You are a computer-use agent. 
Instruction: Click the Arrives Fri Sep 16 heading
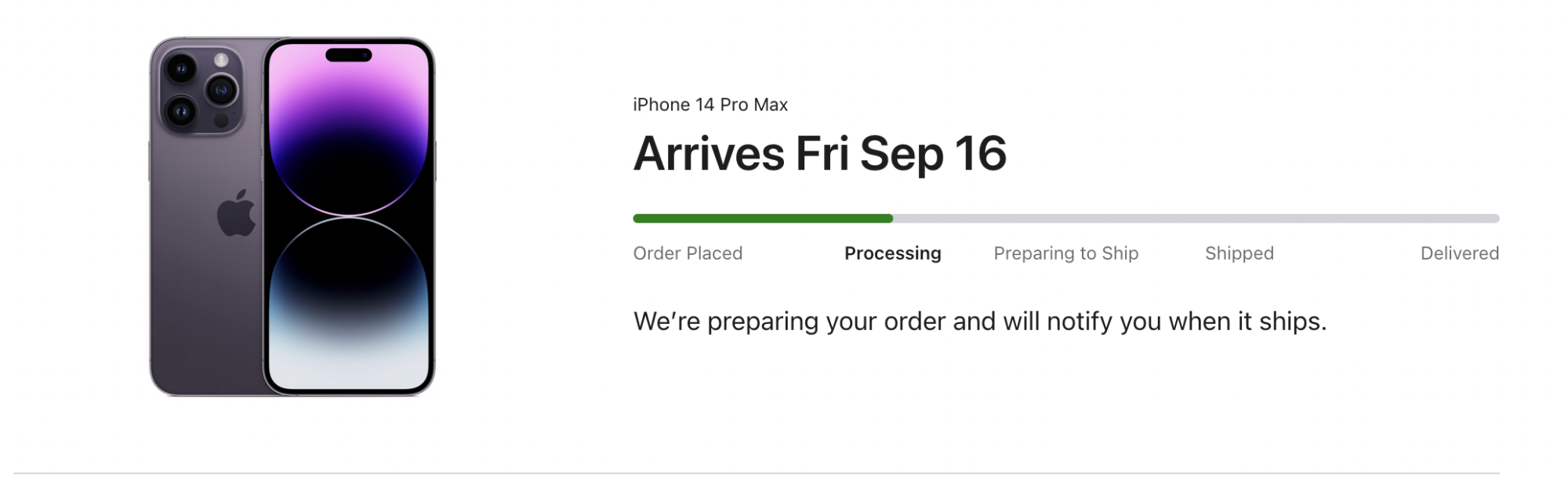click(819, 153)
